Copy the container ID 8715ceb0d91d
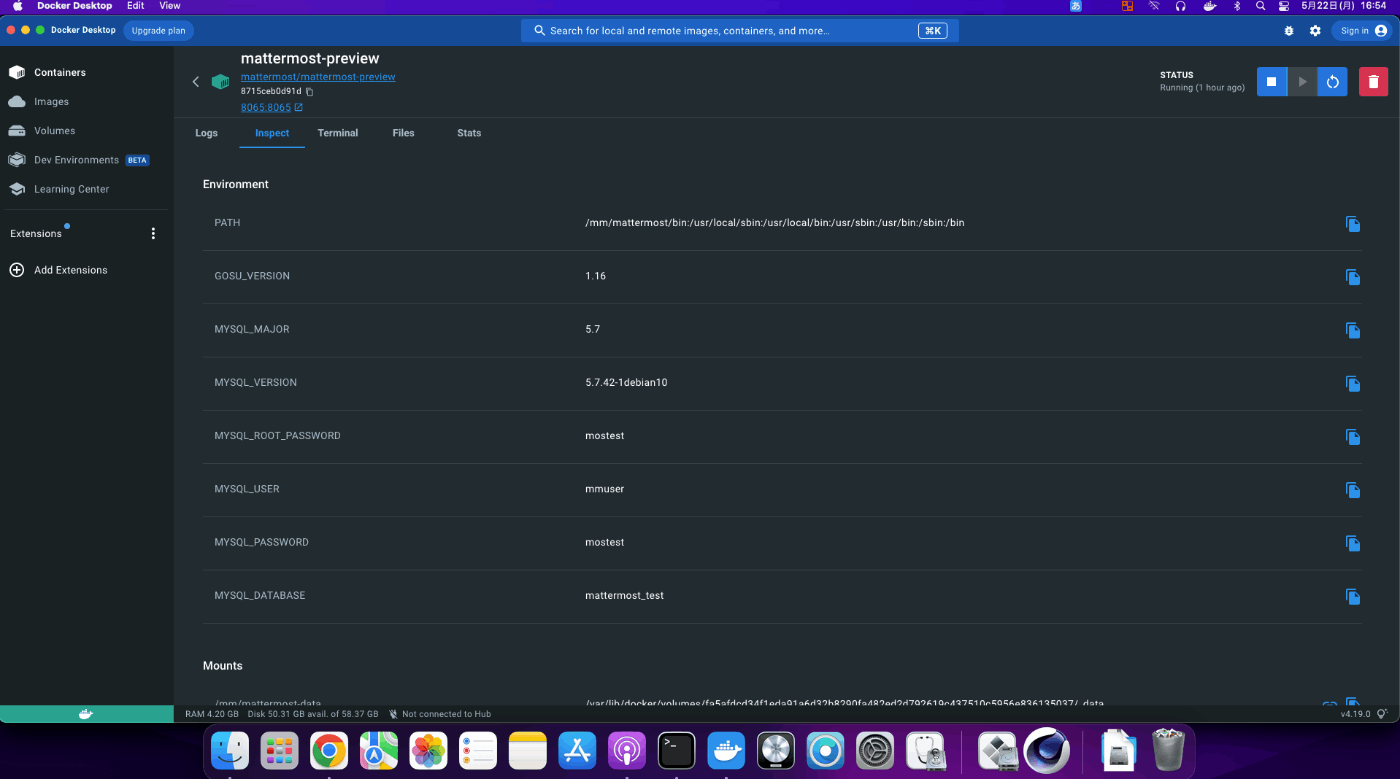1400x779 pixels. [x=310, y=92]
